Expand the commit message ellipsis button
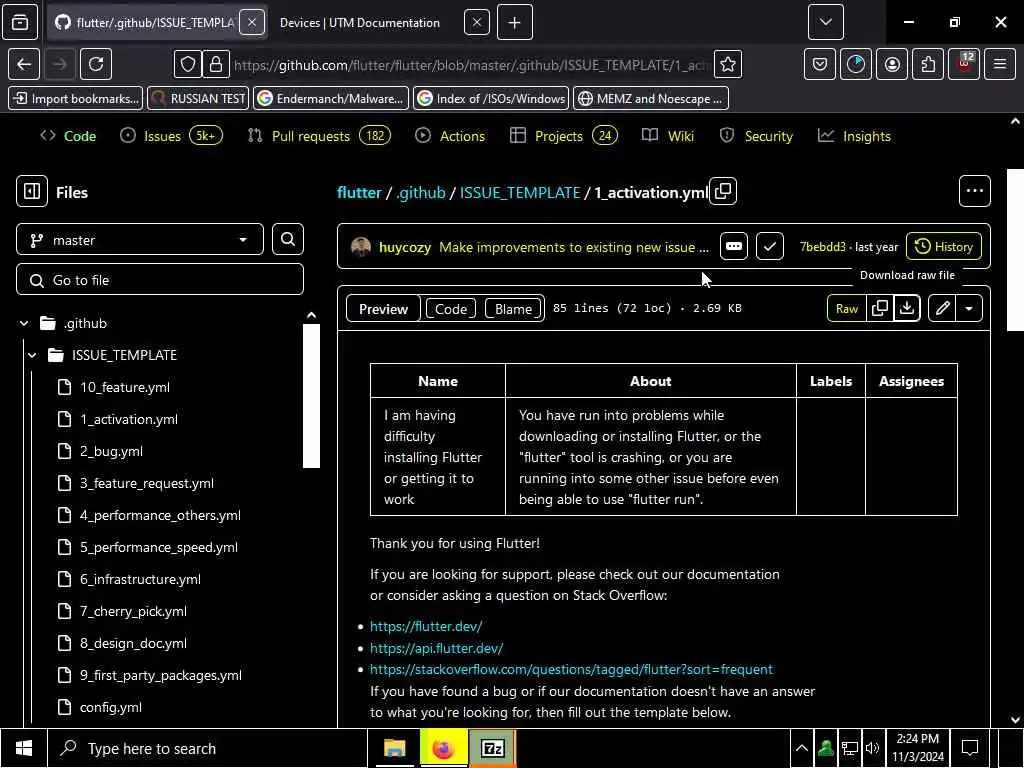 733,246
